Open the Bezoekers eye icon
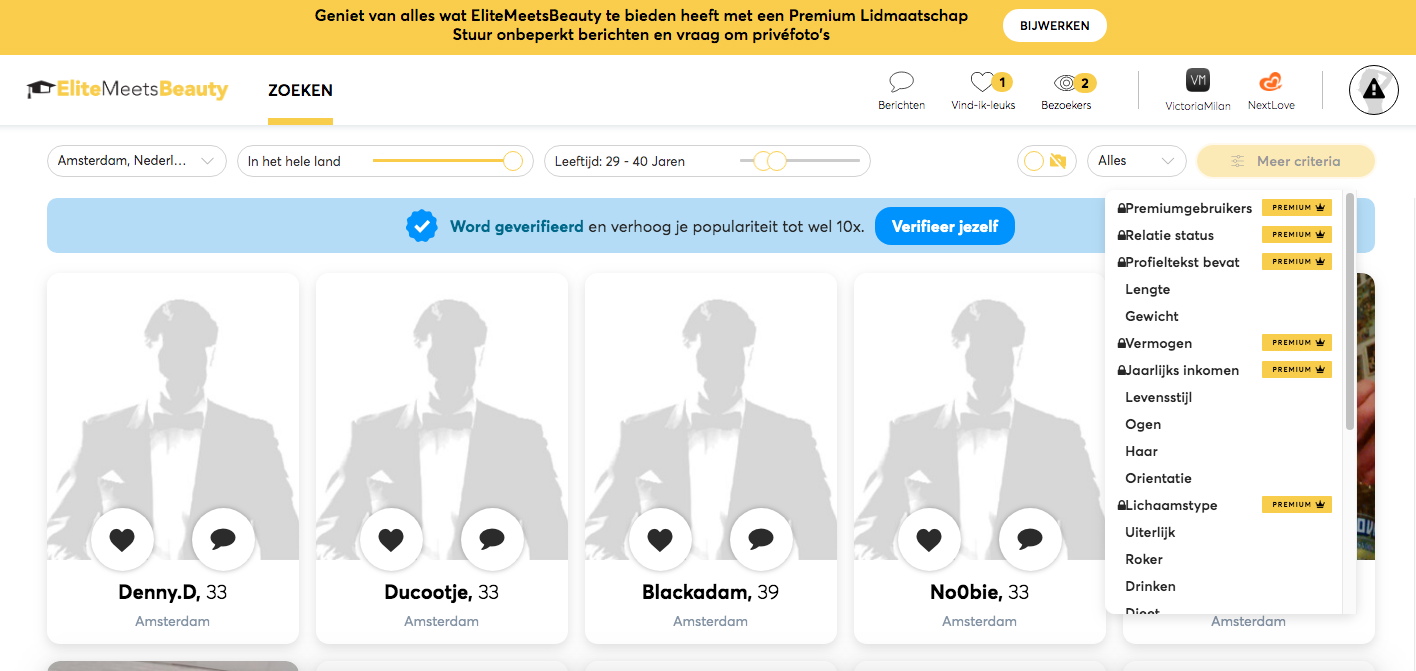This screenshot has height=671, width=1416. click(x=1066, y=83)
